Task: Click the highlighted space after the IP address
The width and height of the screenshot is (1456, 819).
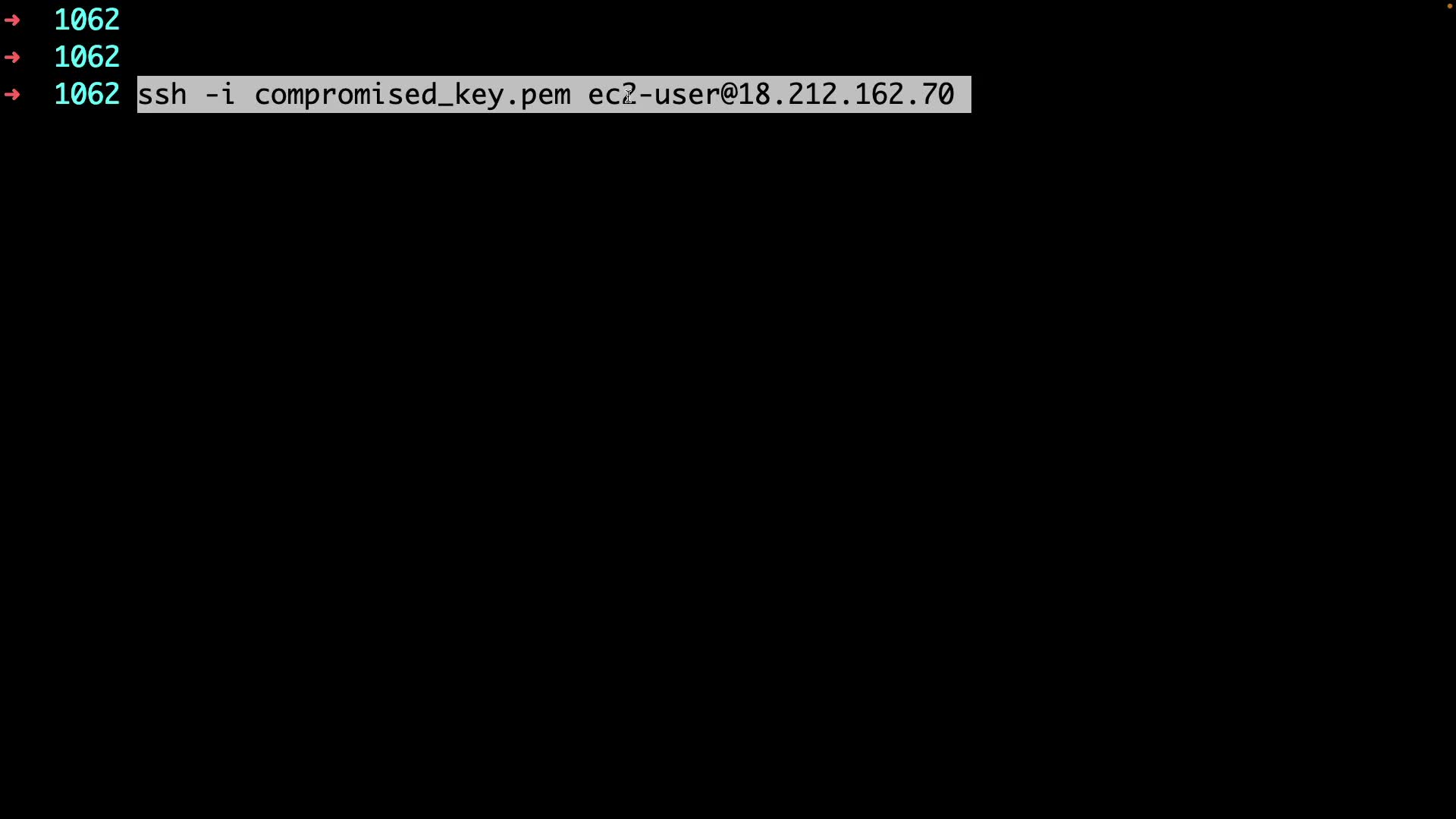Action: coord(963,95)
